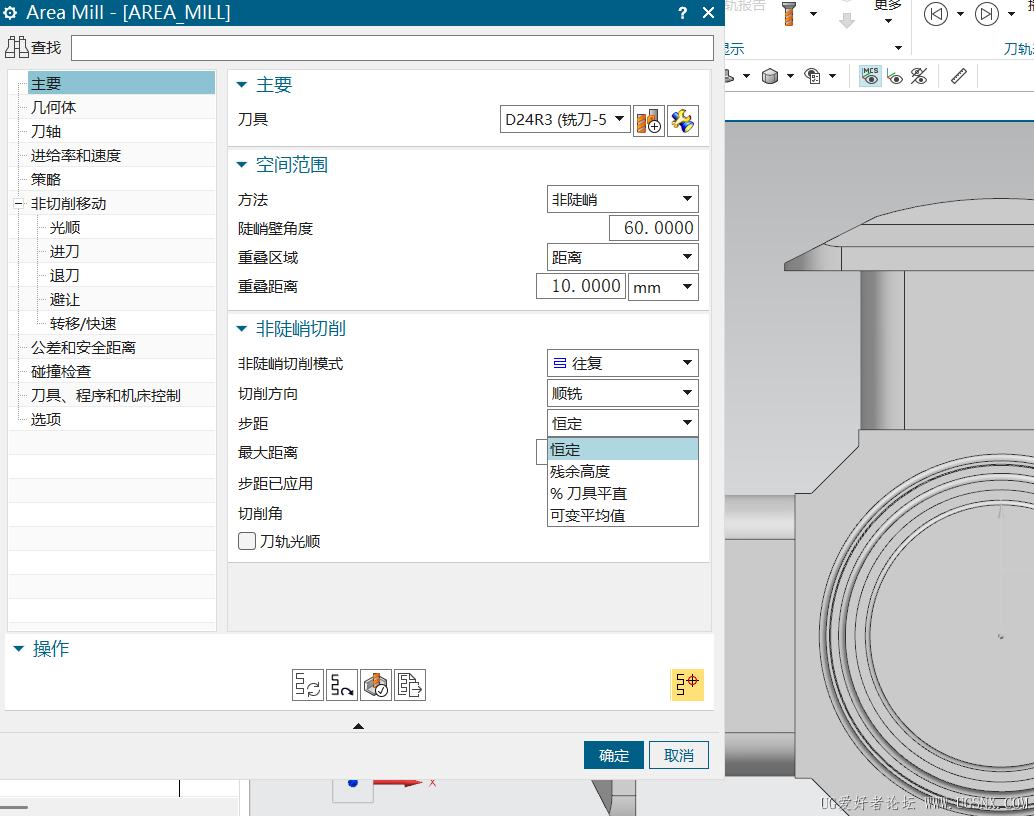
Task: Select 进给率和速度 in the left tree
Action: [x=76, y=156]
